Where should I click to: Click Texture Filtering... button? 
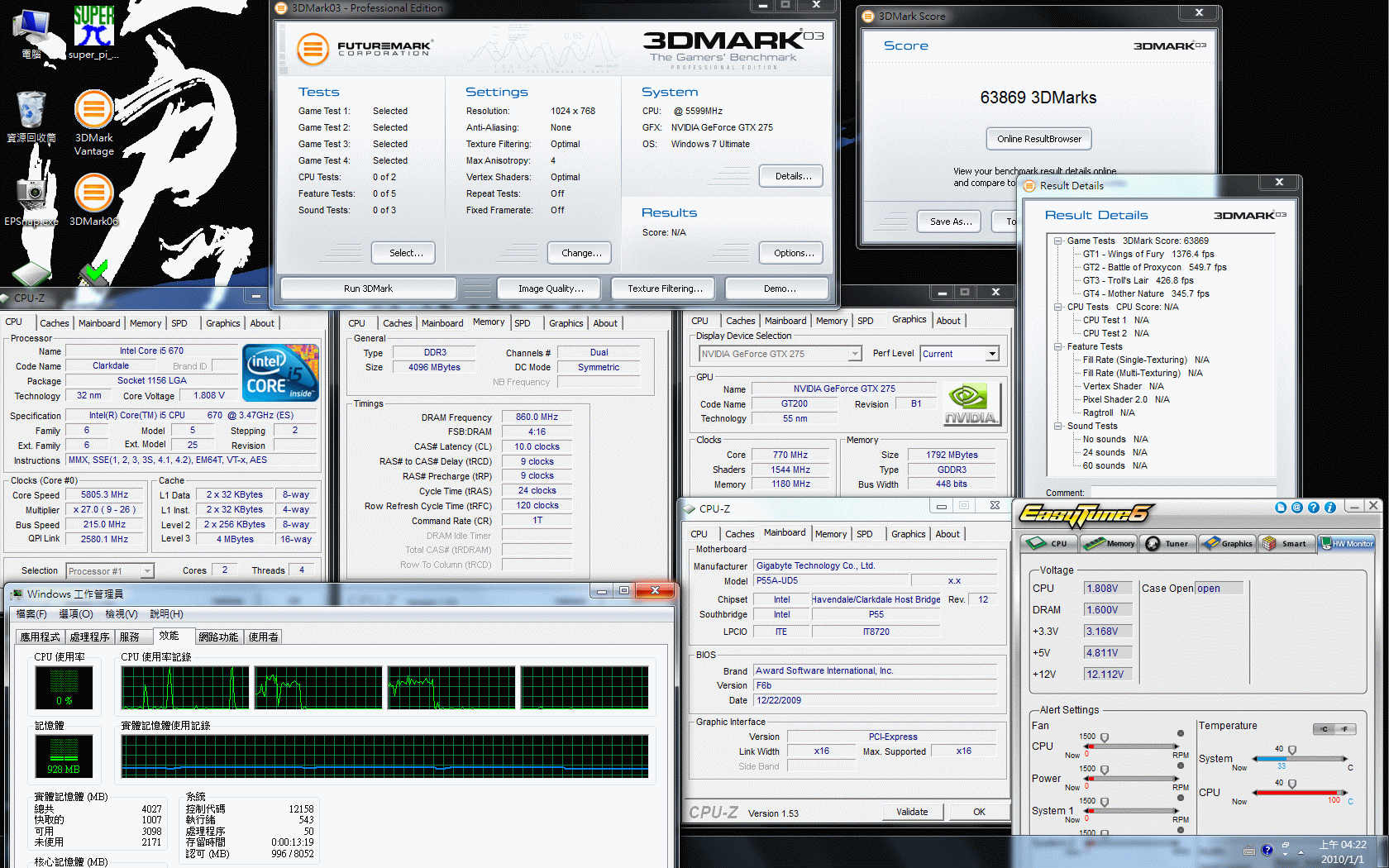click(665, 289)
